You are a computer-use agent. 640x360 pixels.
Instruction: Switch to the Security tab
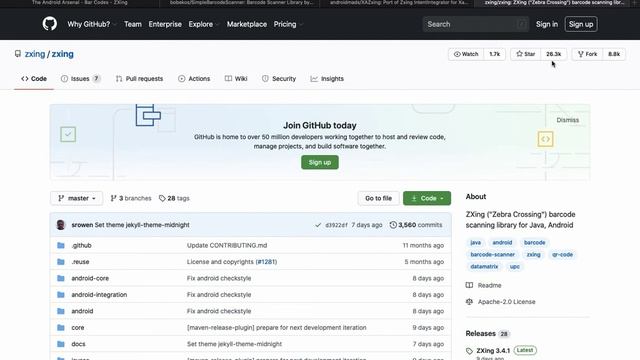point(279,78)
